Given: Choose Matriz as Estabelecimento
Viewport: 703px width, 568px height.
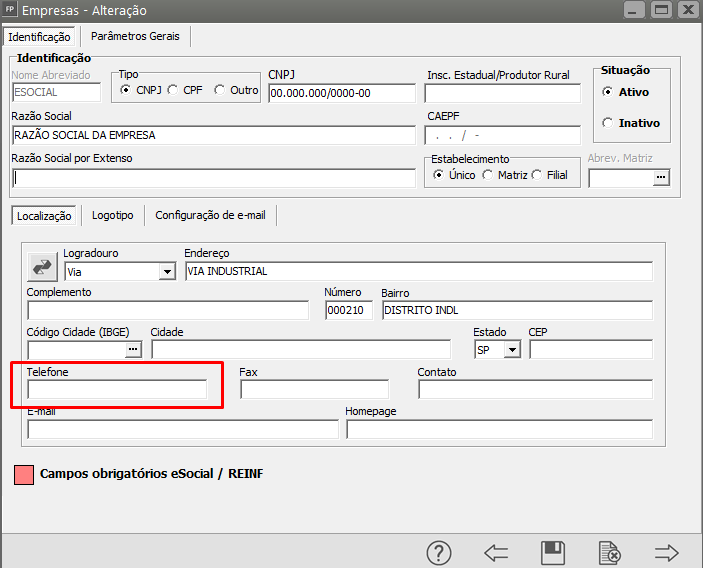Looking at the screenshot, I should point(488,175).
